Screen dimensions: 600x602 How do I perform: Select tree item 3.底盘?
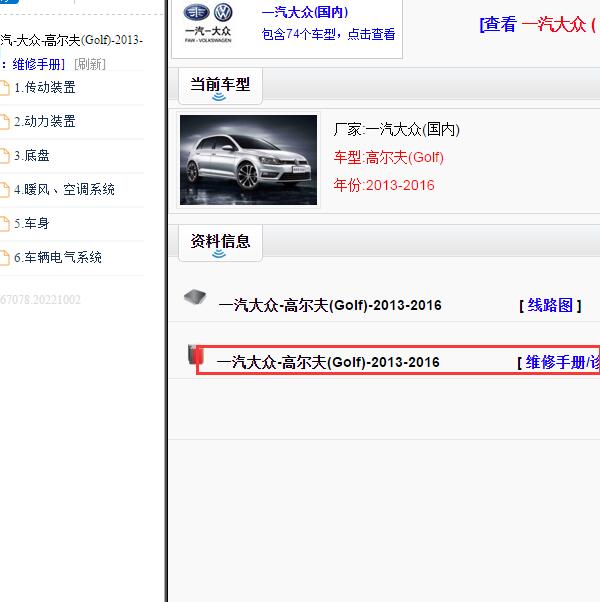32,155
